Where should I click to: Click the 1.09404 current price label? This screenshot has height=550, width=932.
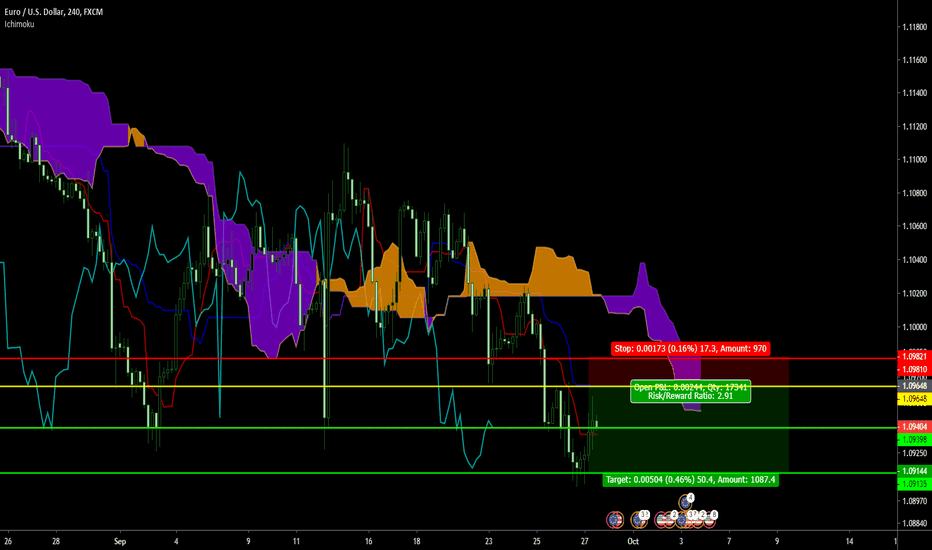pos(914,427)
